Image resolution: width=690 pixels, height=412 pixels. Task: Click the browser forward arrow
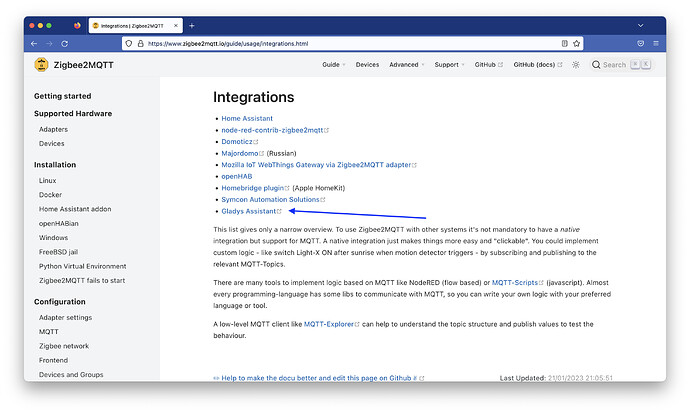(49, 44)
